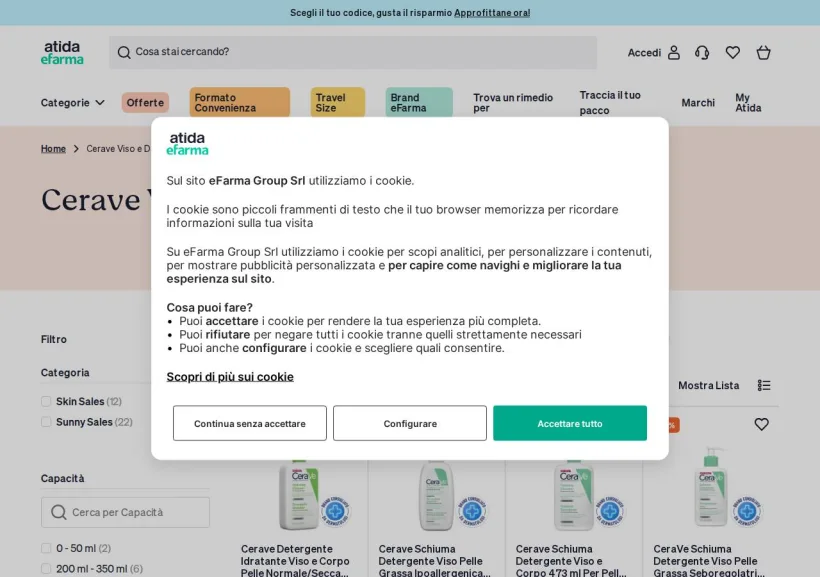Open Formato Convenienza menu item
The image size is (820, 577).
(x=240, y=103)
